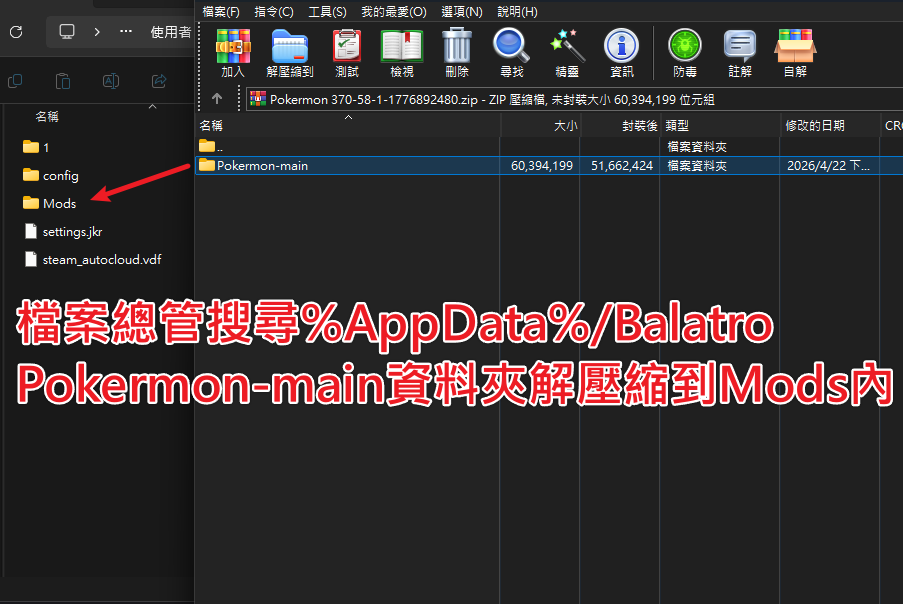This screenshot has height=604, width=903.
Task: Click the 使用者 breadcrumb in Explorer
Action: [x=170, y=32]
